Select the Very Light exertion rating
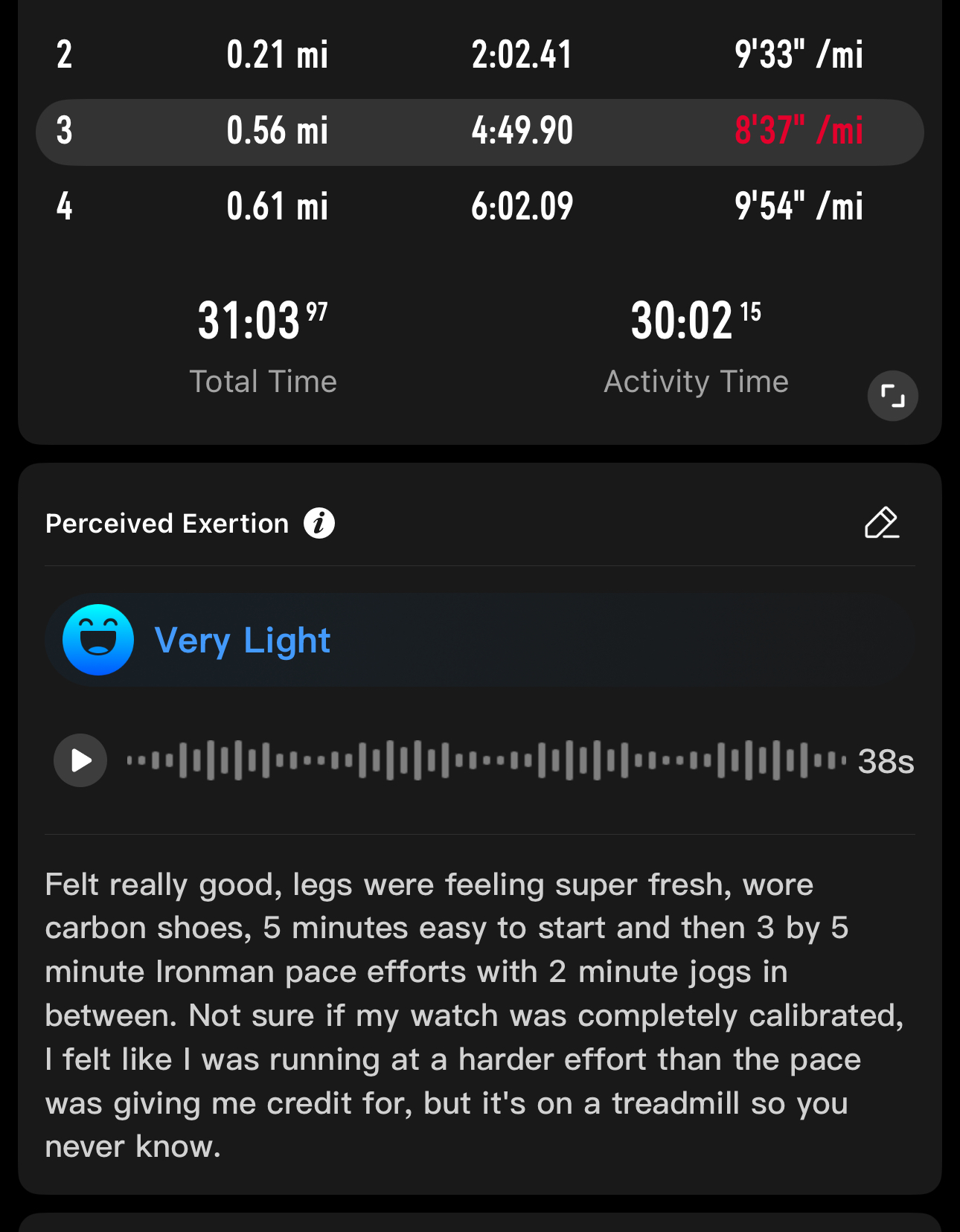The width and height of the screenshot is (960, 1232). coord(243,641)
